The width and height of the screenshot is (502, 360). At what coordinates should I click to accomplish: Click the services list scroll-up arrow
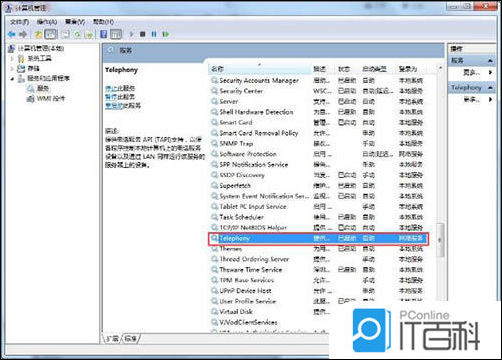(x=440, y=68)
